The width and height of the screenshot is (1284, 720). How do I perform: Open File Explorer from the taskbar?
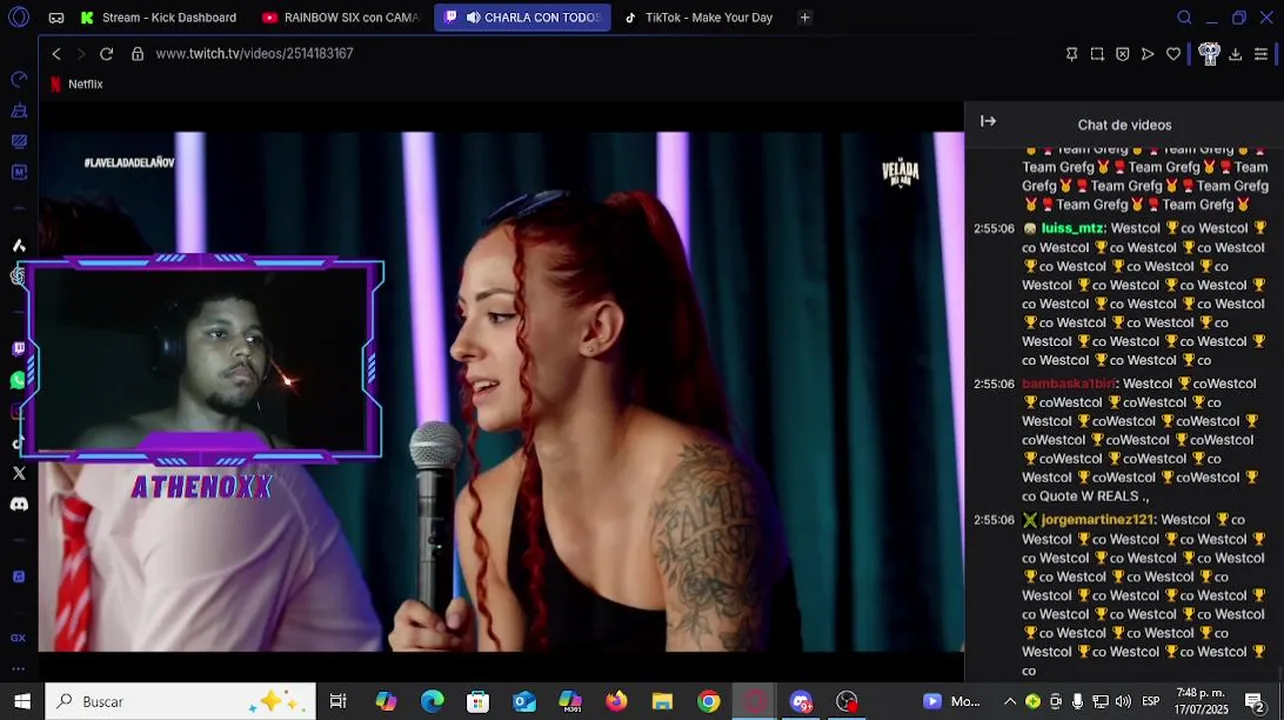tap(662, 701)
